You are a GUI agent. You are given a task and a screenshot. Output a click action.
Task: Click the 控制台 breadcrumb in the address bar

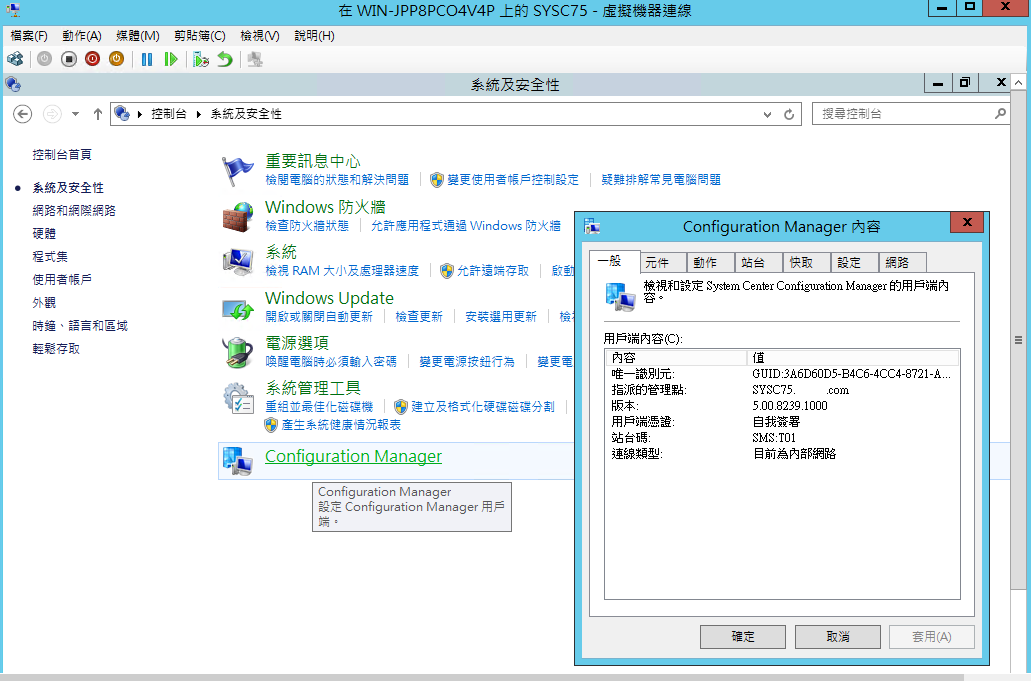coord(168,114)
